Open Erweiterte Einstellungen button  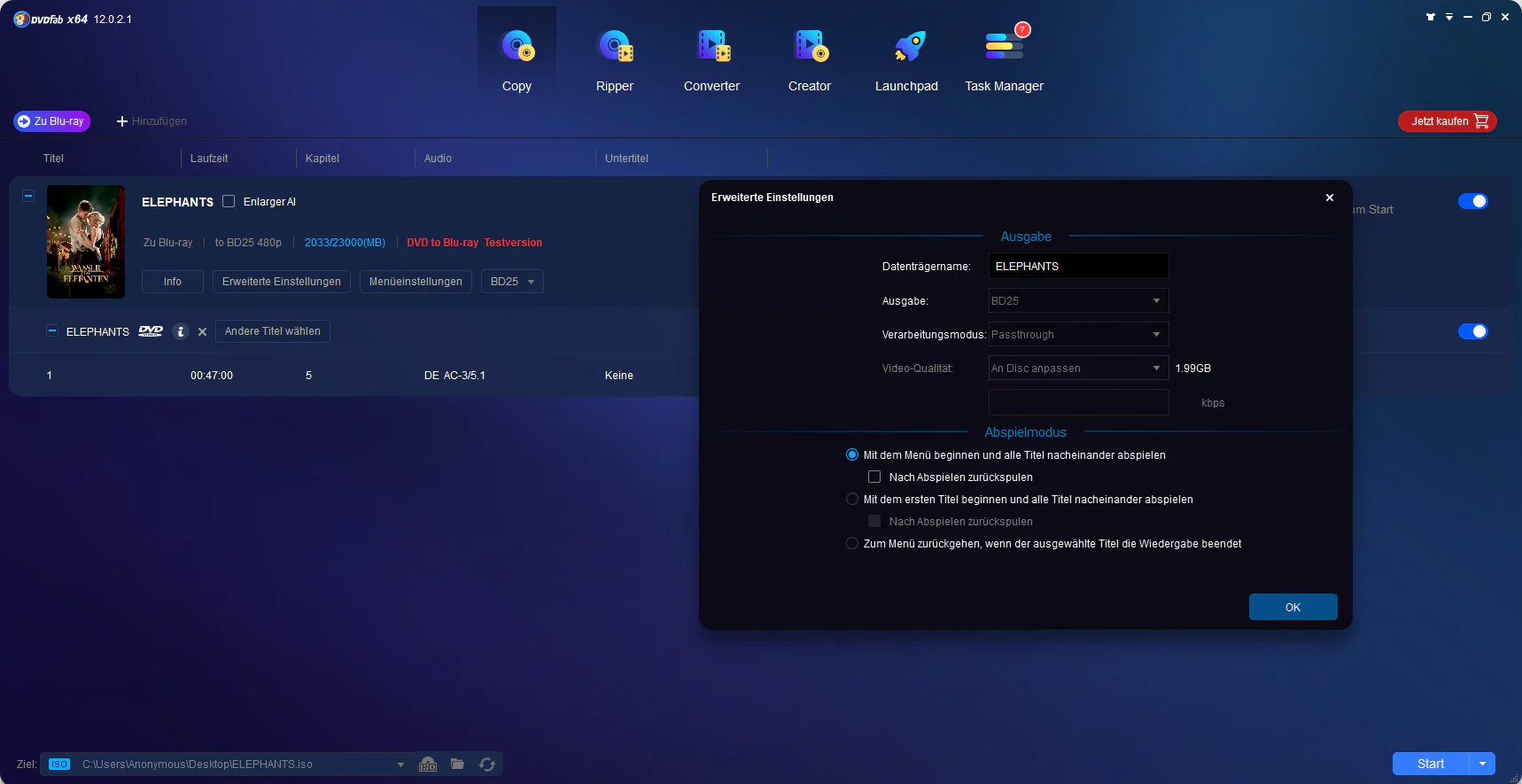pos(282,282)
